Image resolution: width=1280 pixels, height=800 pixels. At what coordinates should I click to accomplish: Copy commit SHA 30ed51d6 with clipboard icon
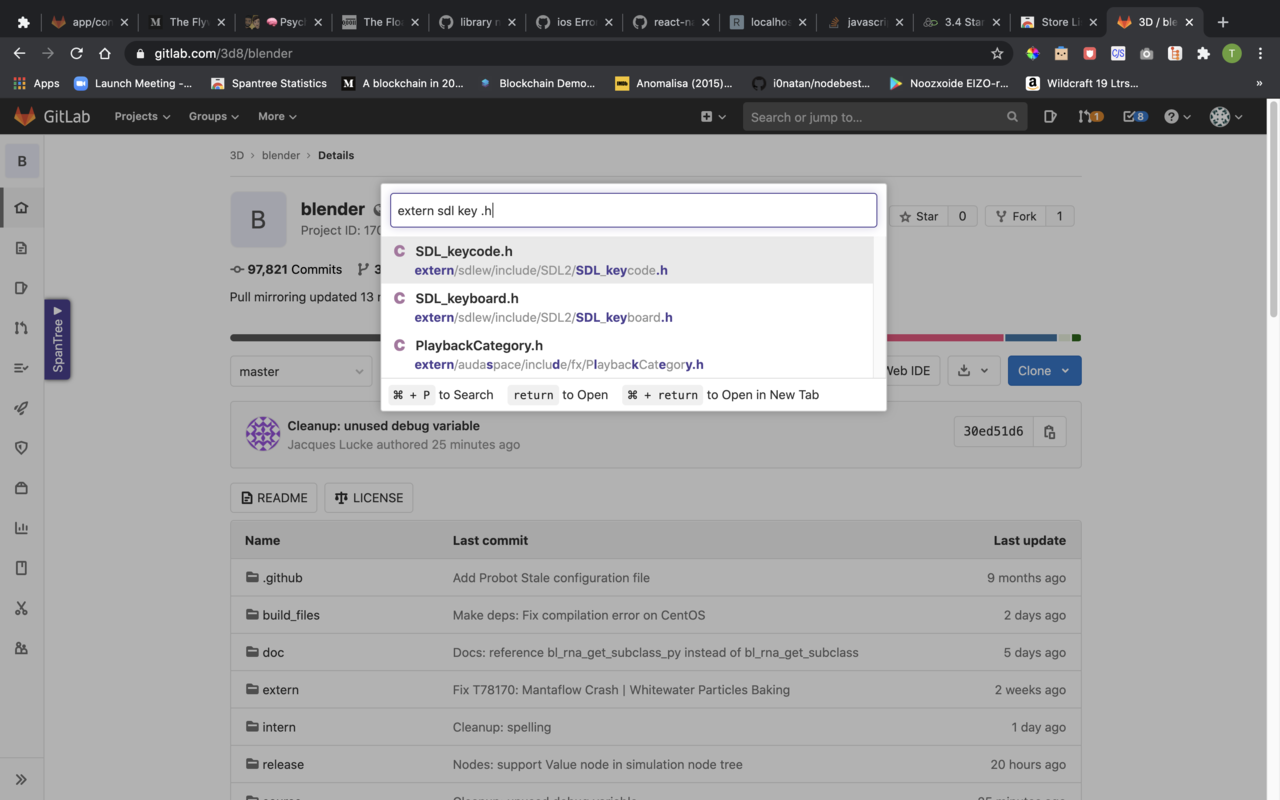pos(1049,432)
